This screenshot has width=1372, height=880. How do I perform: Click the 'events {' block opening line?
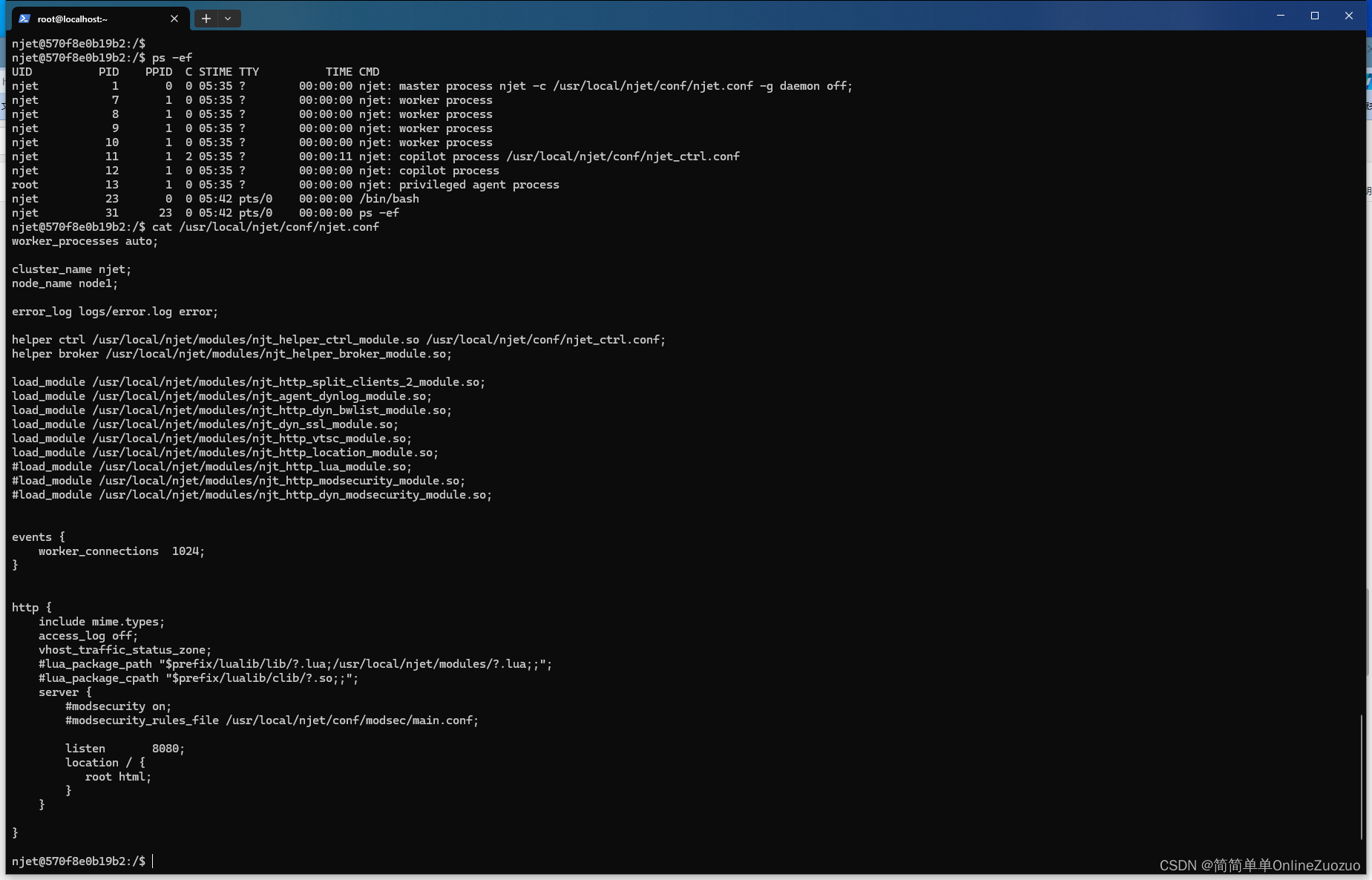click(x=39, y=537)
